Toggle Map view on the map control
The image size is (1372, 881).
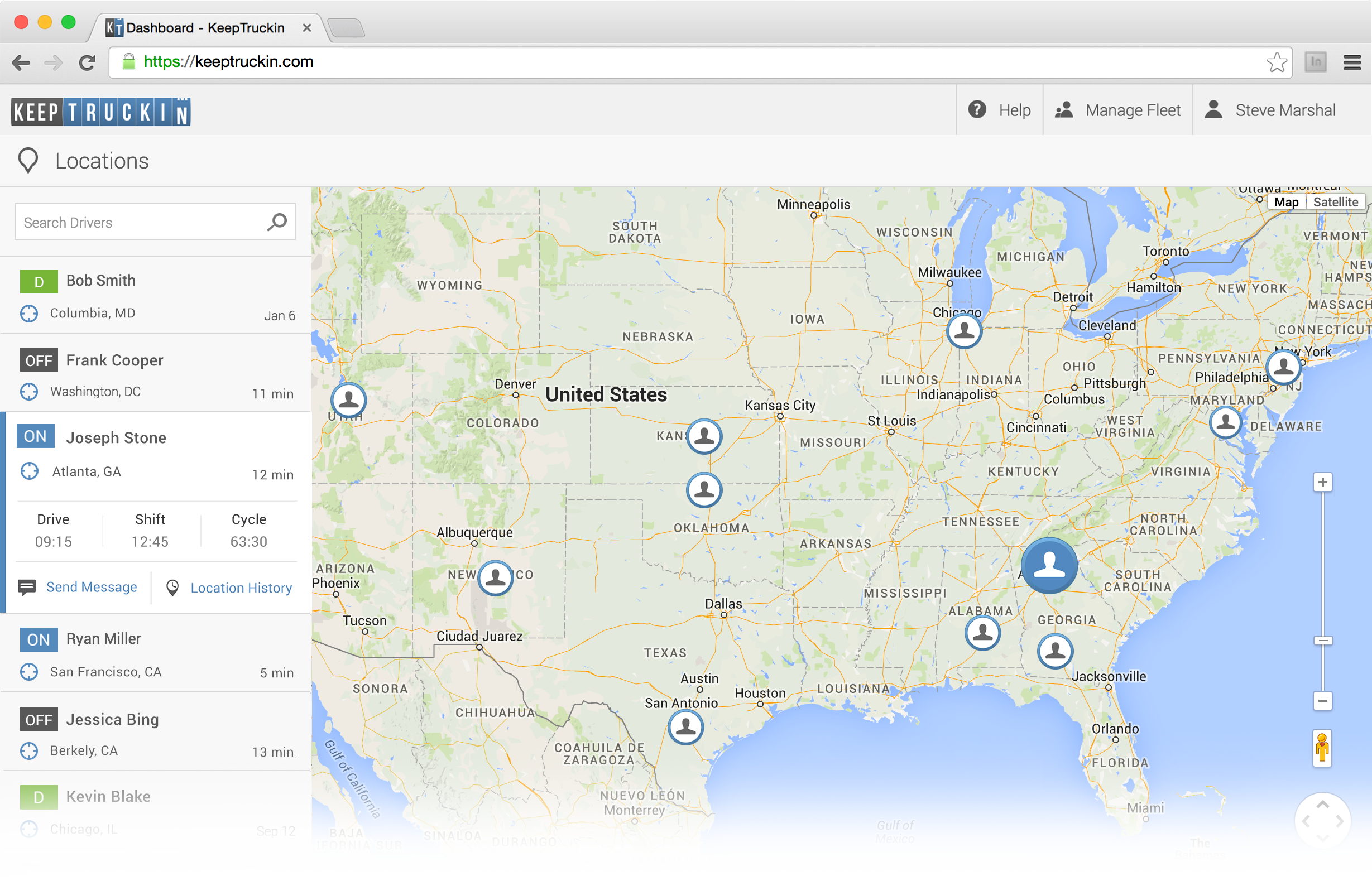click(x=1286, y=202)
